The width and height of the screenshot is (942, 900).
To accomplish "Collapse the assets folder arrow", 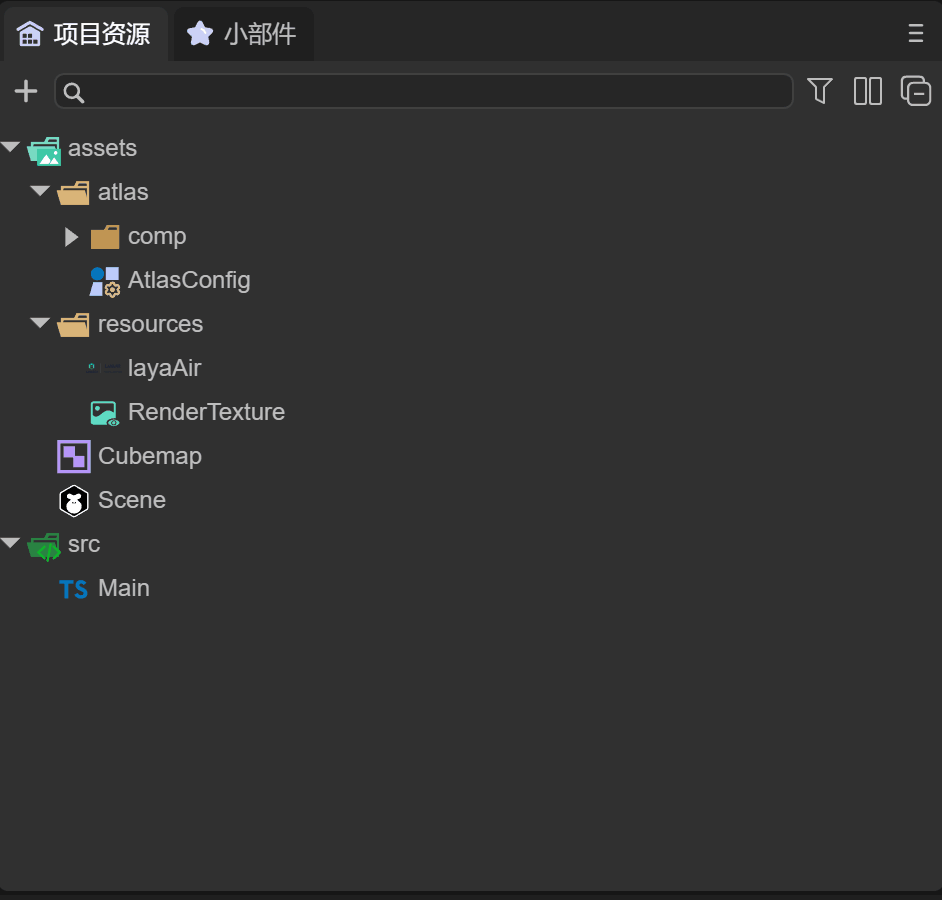I will pyautogui.click(x=11, y=148).
